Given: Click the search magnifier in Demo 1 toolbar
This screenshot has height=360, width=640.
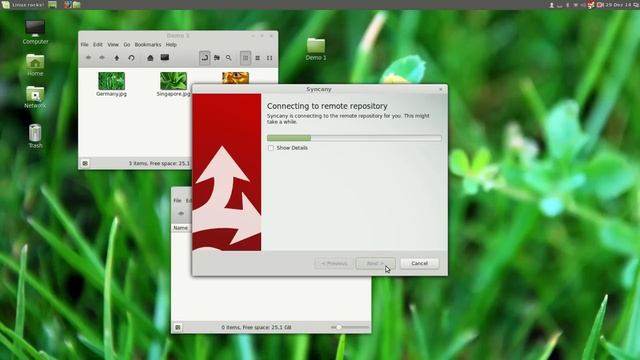Looking at the screenshot, I should coord(229,58).
